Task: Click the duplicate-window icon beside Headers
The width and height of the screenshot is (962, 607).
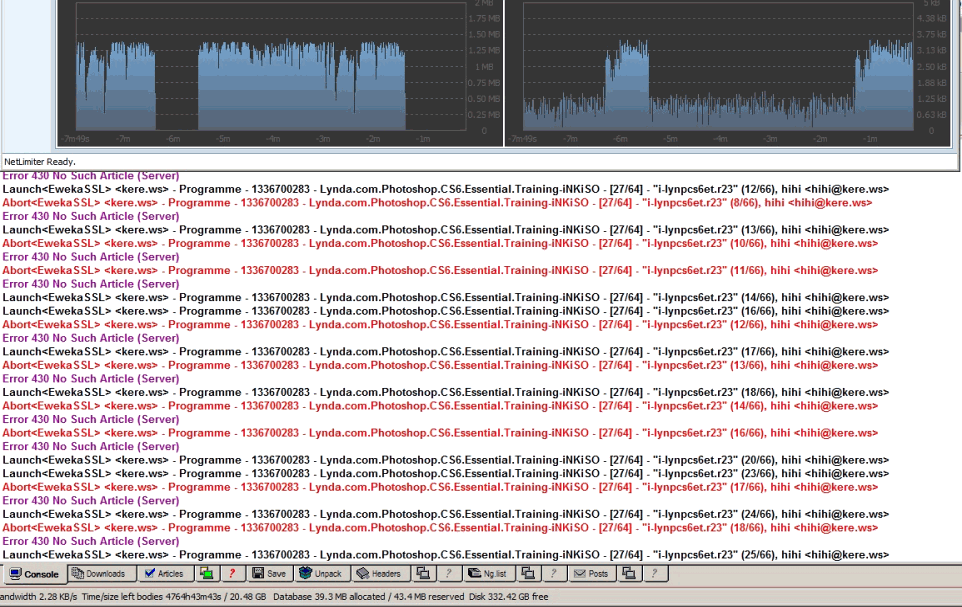Action: pos(423,572)
